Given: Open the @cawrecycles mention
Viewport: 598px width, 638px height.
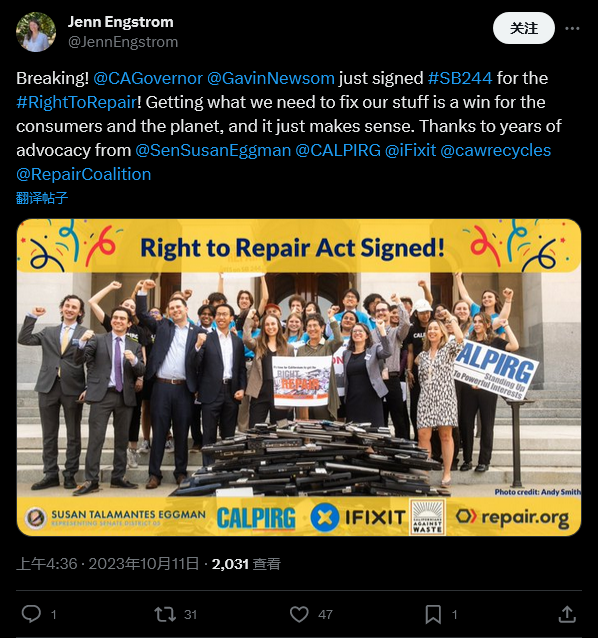Looking at the screenshot, I should [x=495, y=150].
